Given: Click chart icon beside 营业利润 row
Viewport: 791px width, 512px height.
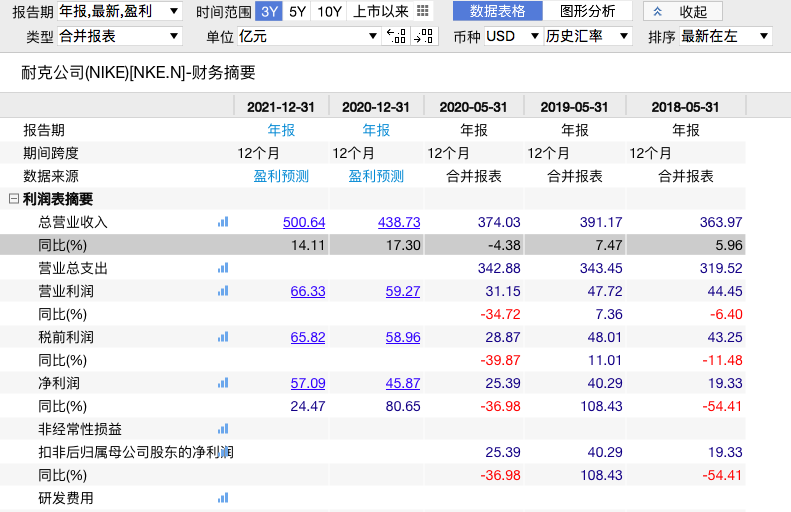Looking at the screenshot, I should click(223, 291).
